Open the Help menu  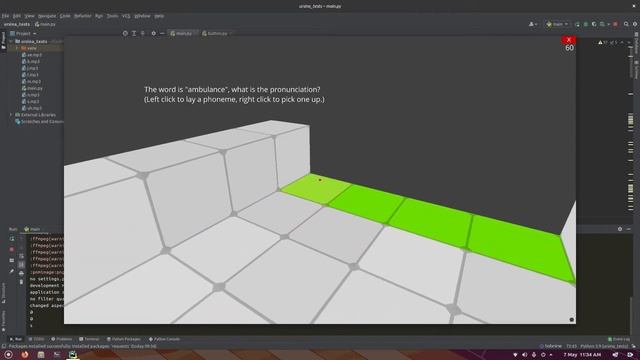point(159,16)
